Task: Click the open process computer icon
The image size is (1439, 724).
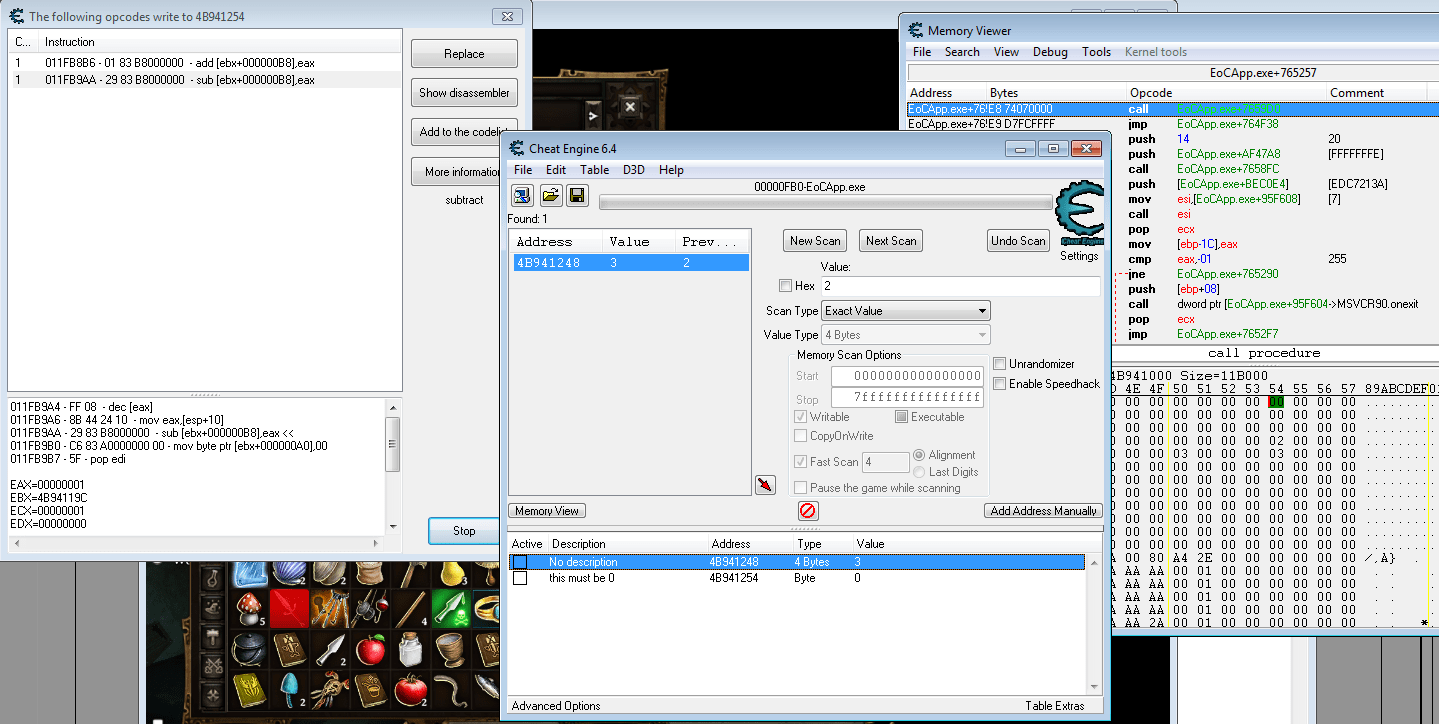Action: 522,195
